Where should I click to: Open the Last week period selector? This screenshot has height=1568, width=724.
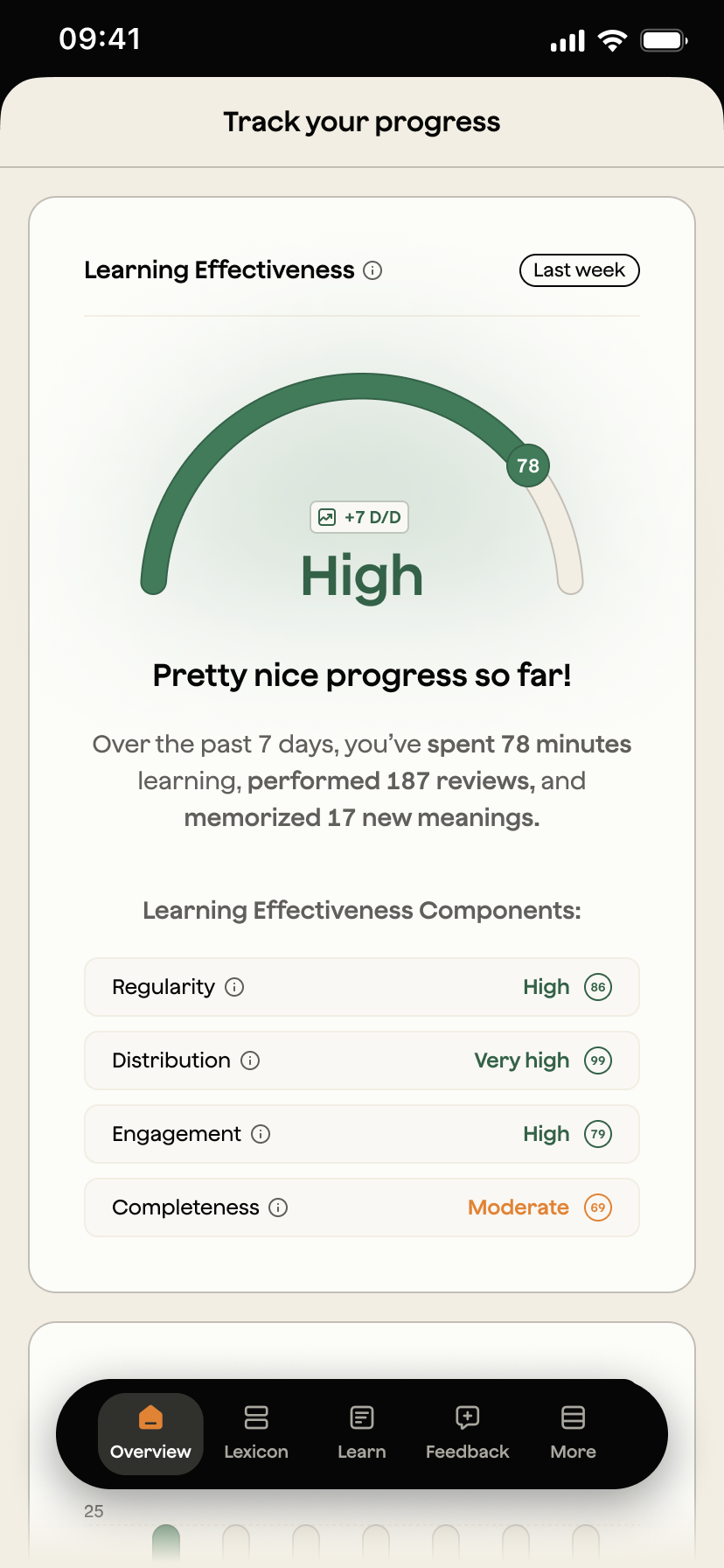click(x=579, y=270)
